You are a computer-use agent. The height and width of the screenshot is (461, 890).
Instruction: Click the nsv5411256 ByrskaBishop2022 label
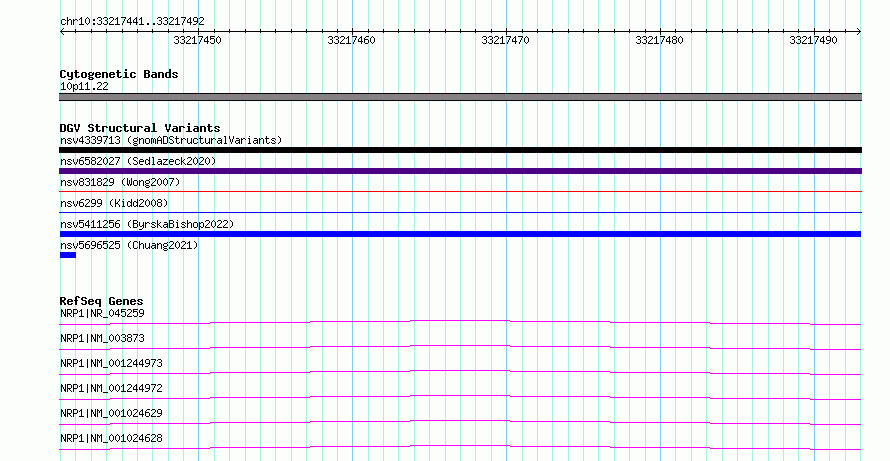point(147,224)
